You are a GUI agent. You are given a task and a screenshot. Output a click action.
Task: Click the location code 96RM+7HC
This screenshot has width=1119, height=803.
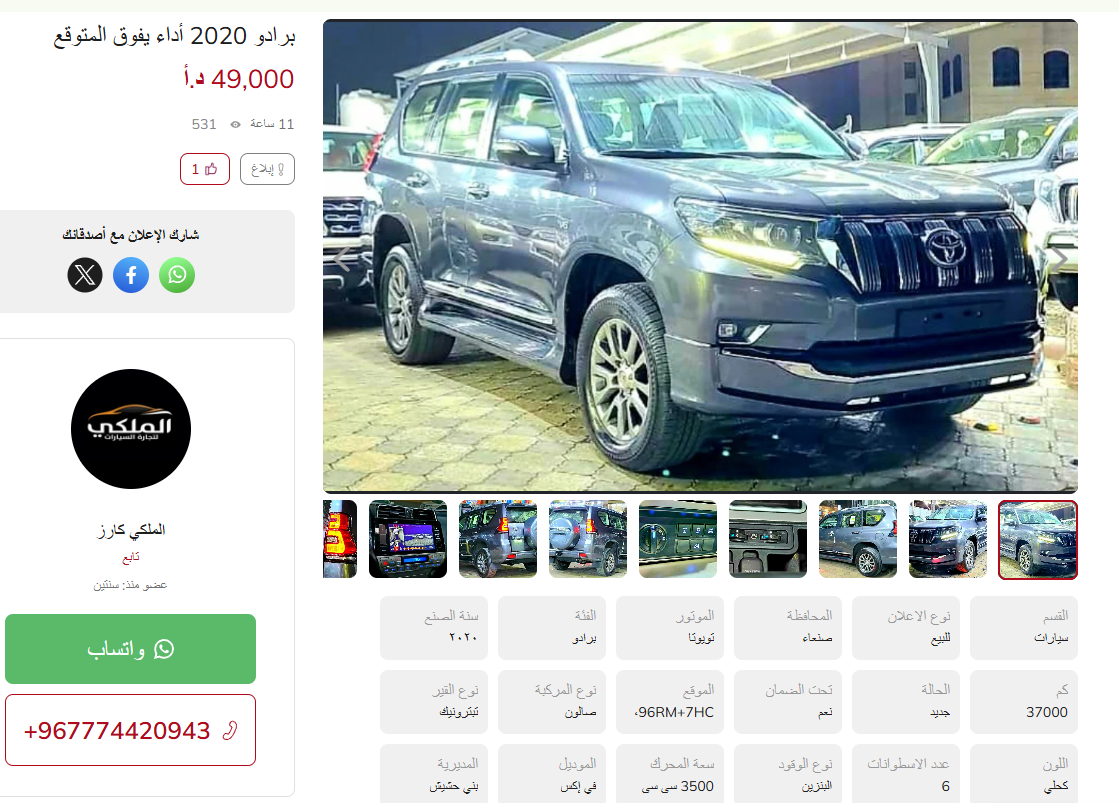tap(674, 712)
